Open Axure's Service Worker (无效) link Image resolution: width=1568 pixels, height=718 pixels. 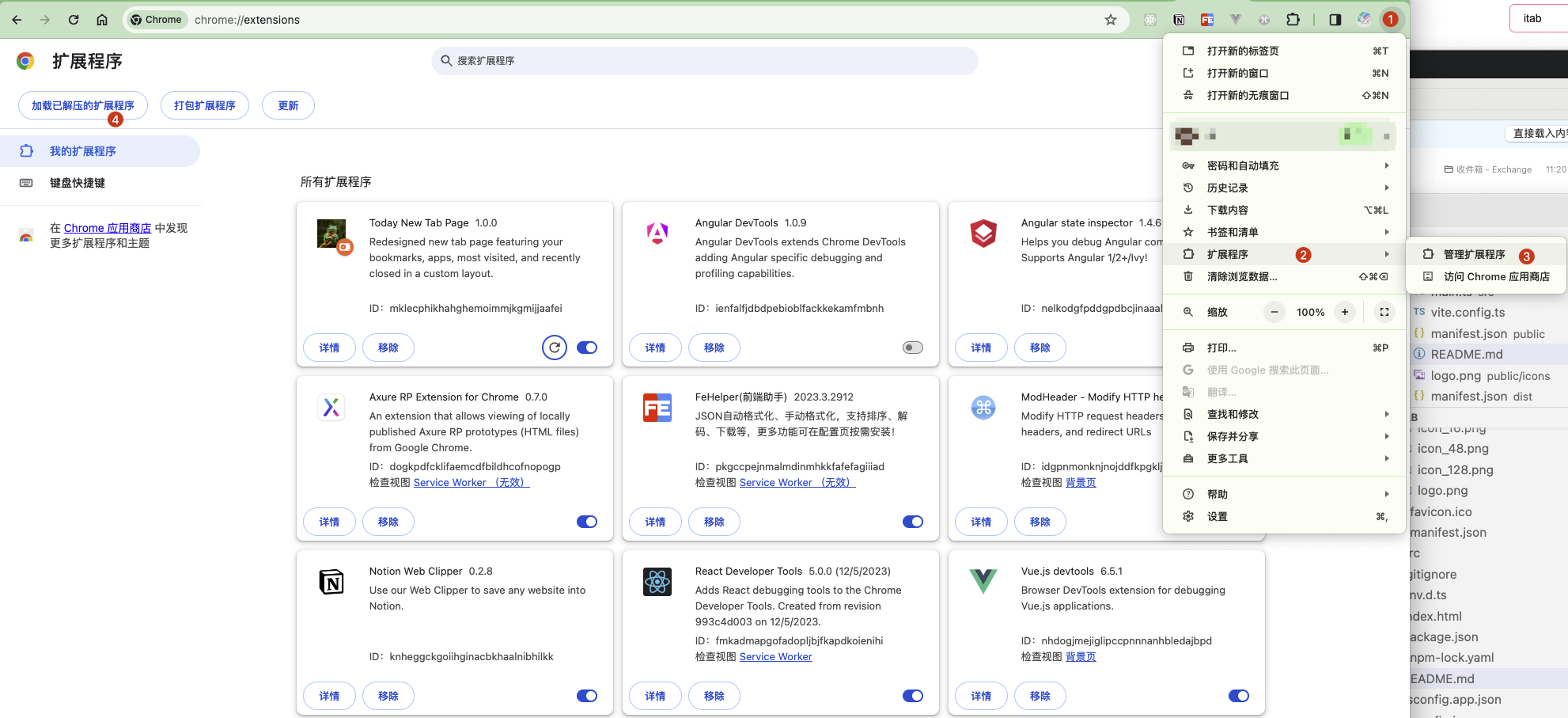click(472, 482)
